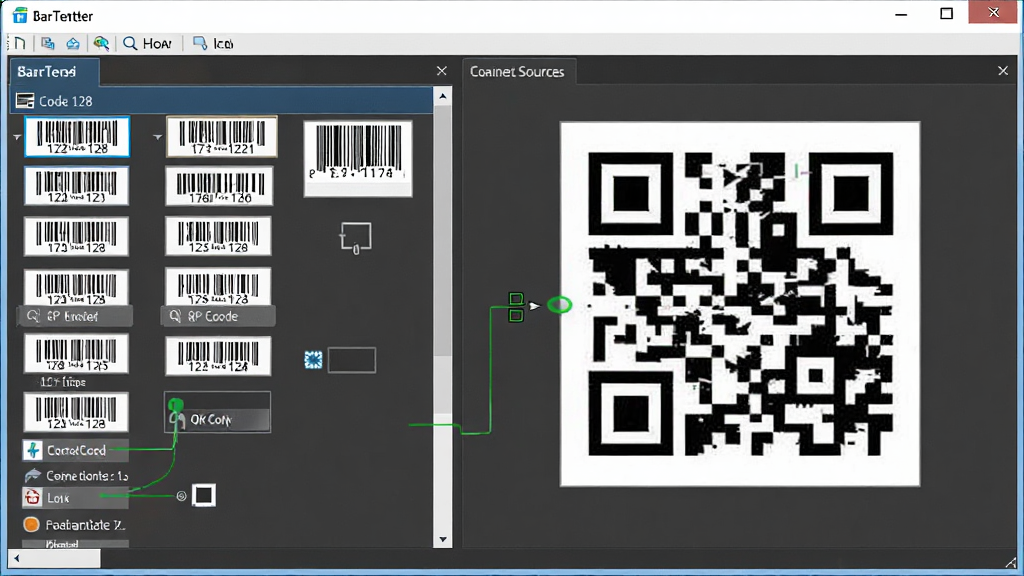Click the Code 128 barcode icon in the header
The height and width of the screenshot is (576, 1024).
coord(25,101)
